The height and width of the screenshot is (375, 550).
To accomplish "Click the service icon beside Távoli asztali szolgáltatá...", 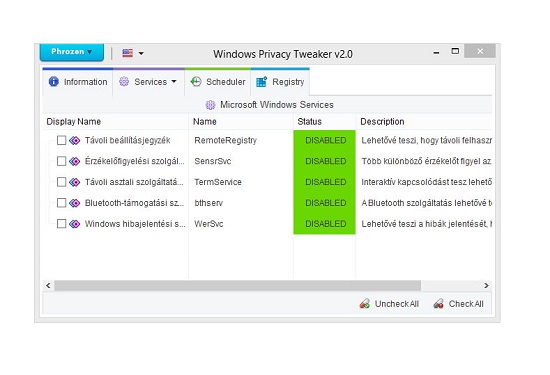I will [x=74, y=182].
